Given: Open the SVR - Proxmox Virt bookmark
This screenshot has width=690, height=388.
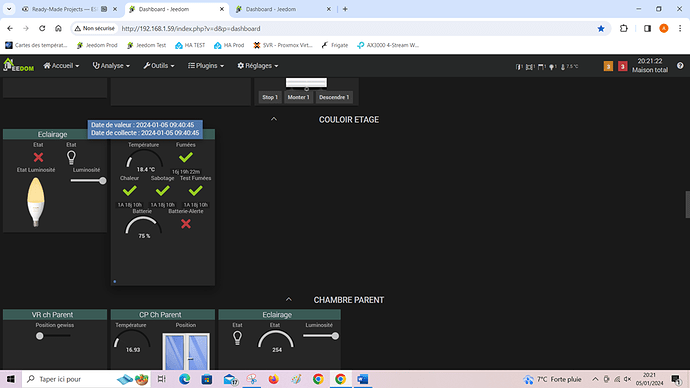Looking at the screenshot, I should 283,45.
